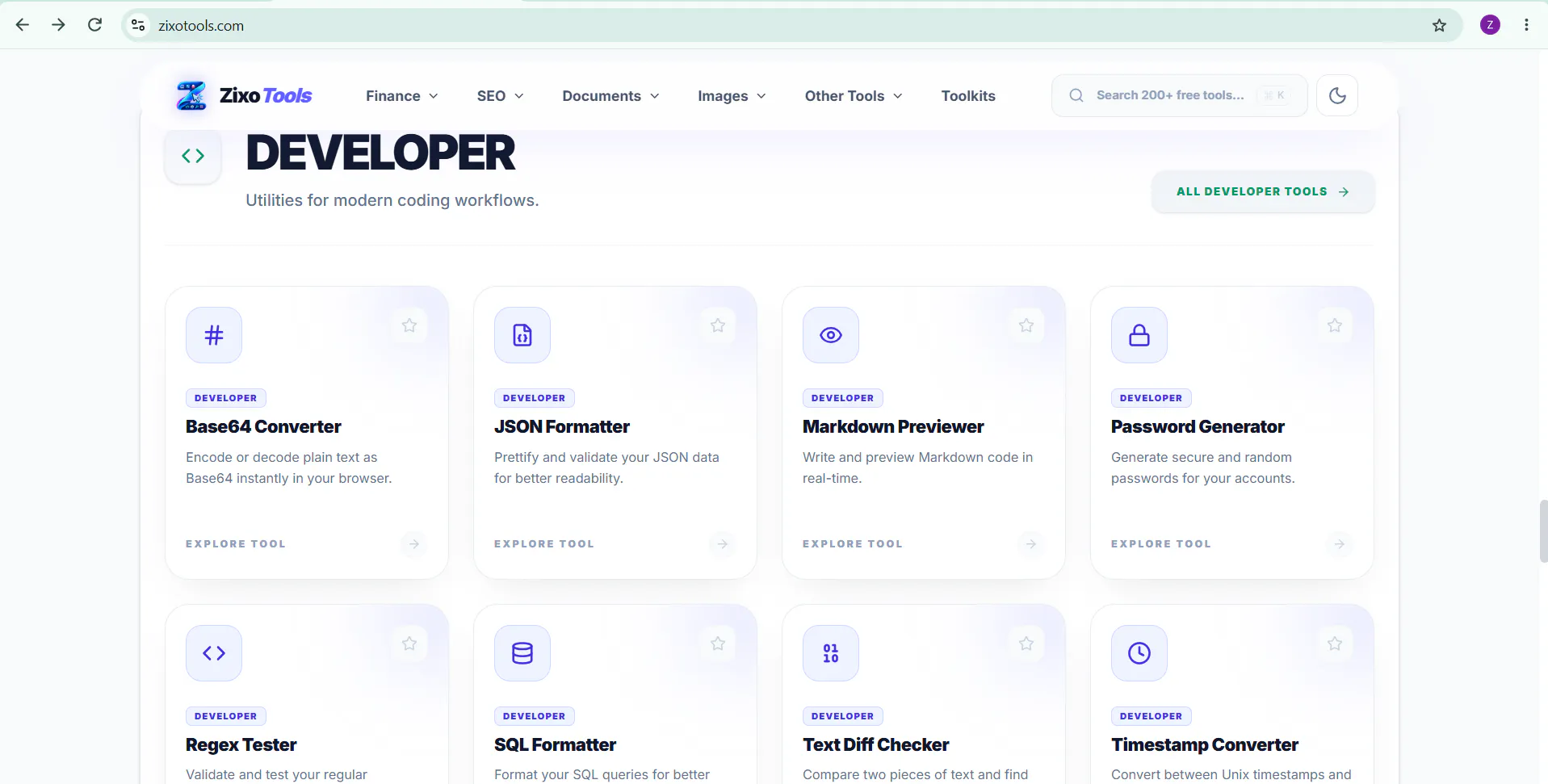Go forward with the browser forward arrow
This screenshot has width=1548, height=784.
[58, 25]
